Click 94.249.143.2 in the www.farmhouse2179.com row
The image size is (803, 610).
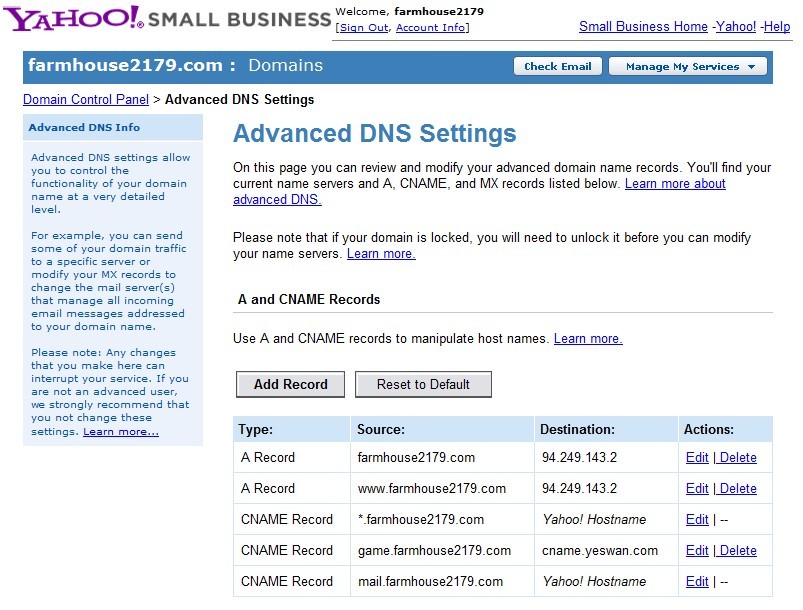579,489
